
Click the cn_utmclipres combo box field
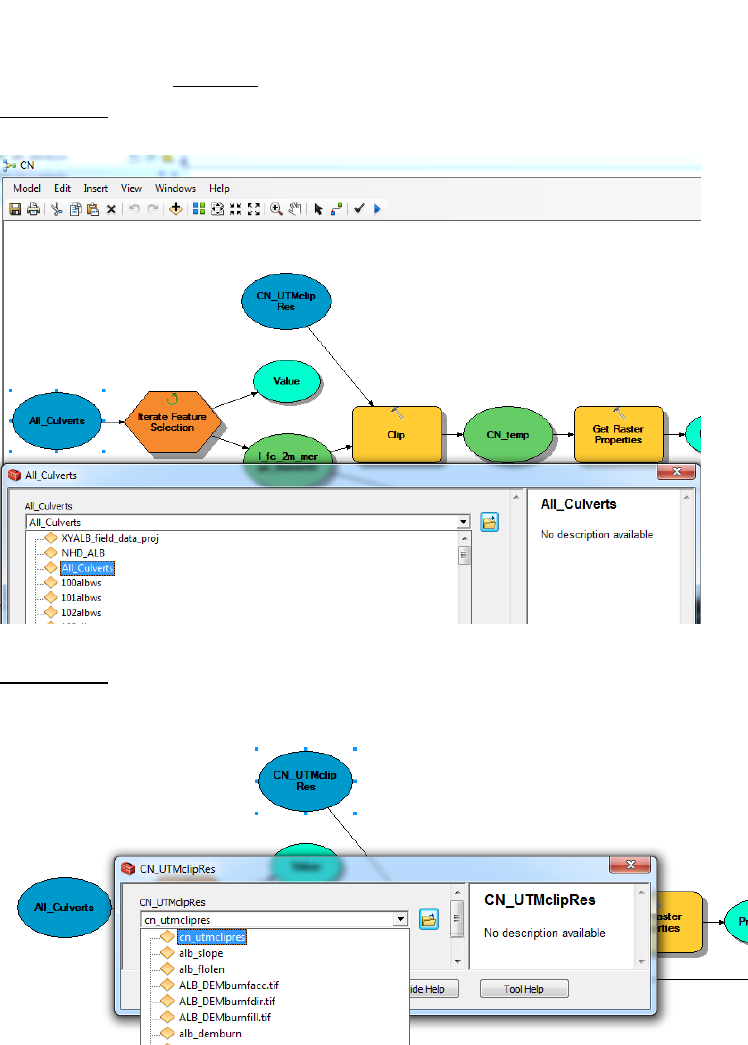[x=267, y=920]
